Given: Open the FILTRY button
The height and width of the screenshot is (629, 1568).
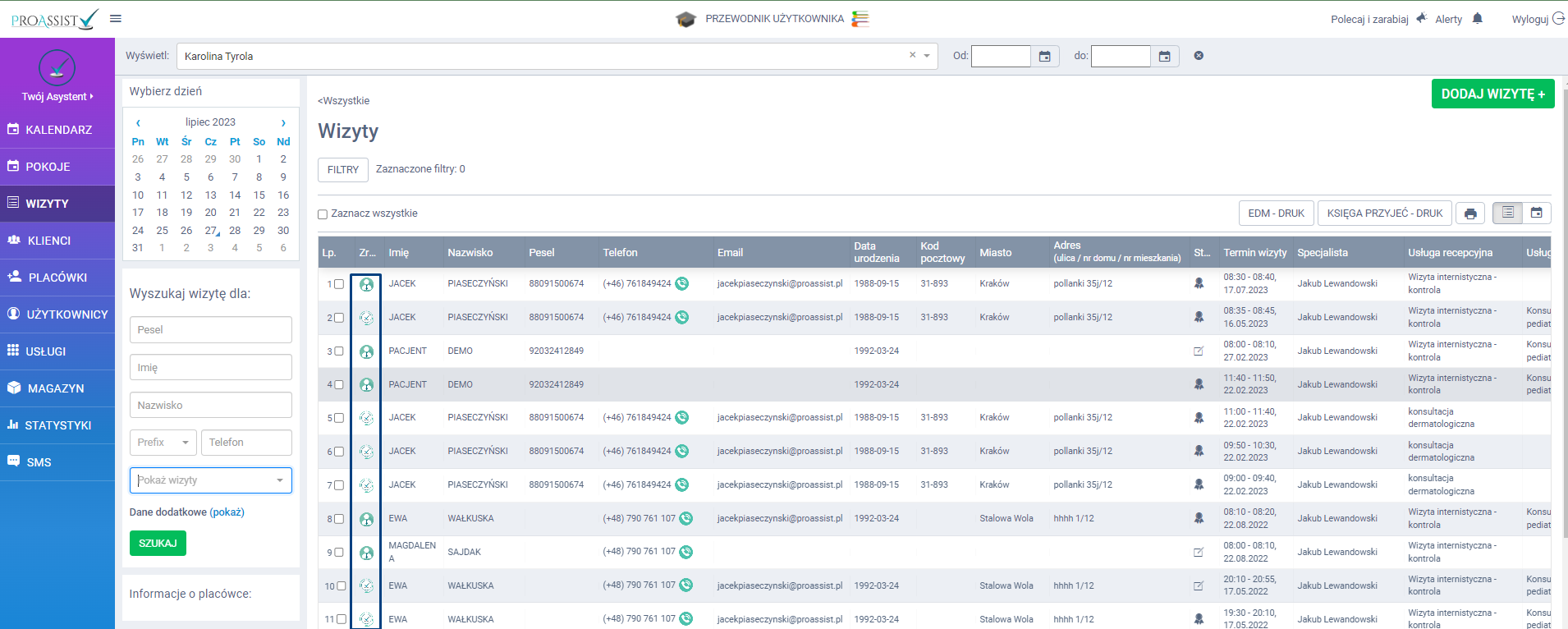Looking at the screenshot, I should point(343,170).
